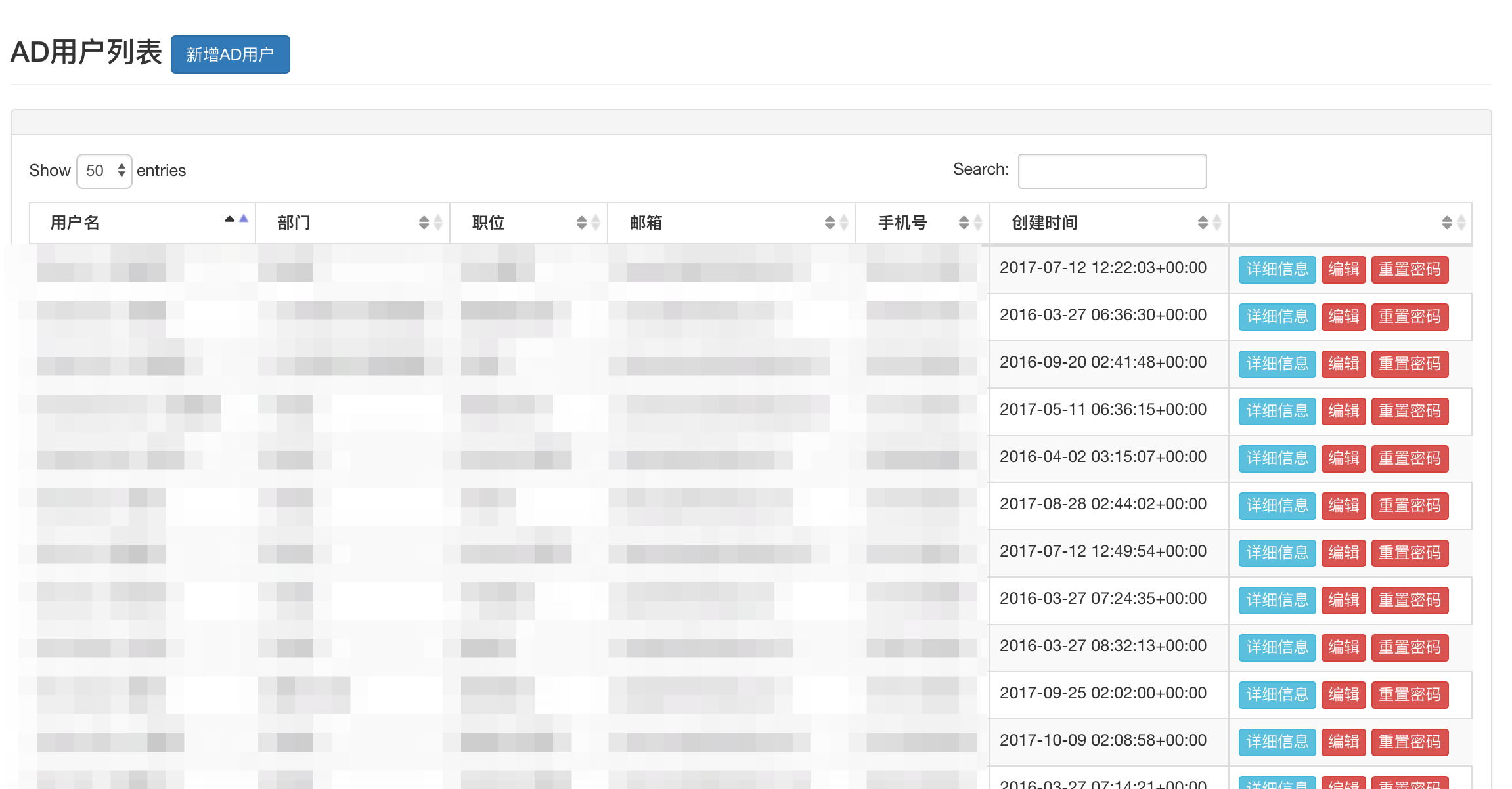The height and width of the screenshot is (789, 1512).
Task: Reset password for the 2017-08-28 02:44:02 user
Action: [1410, 506]
